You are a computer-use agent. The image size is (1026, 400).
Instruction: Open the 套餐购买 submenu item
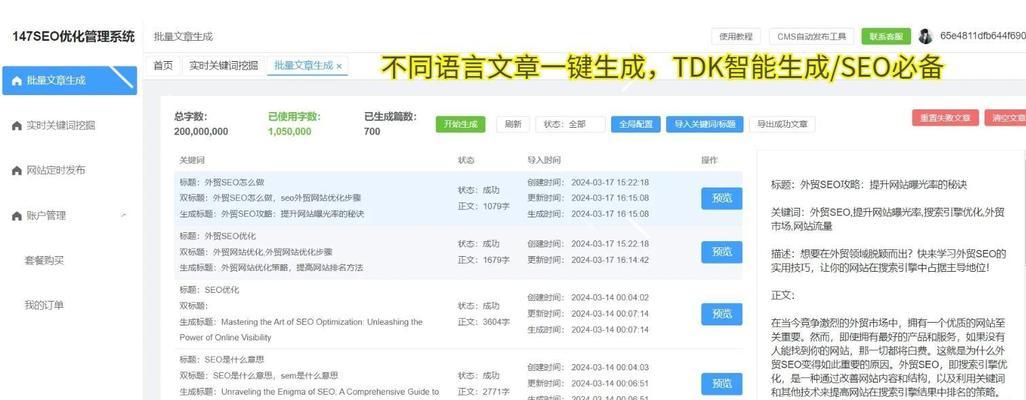click(44, 260)
